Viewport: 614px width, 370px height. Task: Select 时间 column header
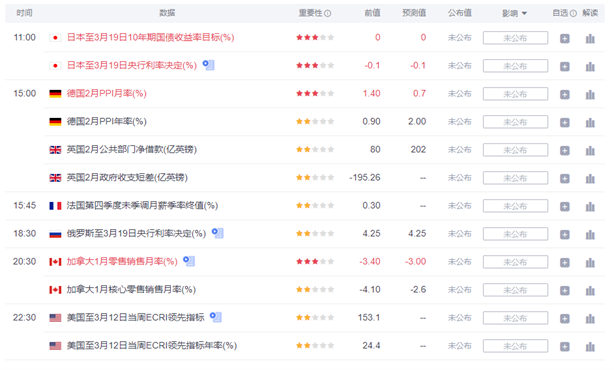(x=24, y=13)
